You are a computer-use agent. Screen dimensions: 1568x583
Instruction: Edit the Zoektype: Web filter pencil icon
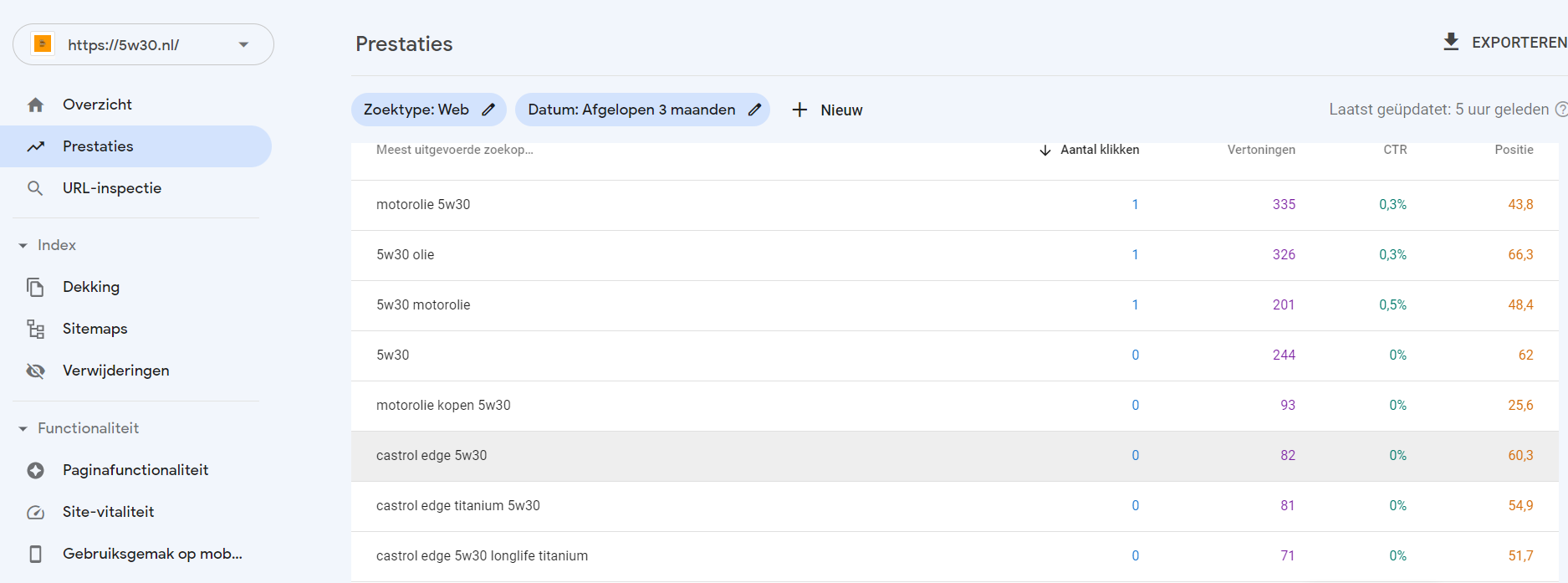pyautogui.click(x=488, y=110)
